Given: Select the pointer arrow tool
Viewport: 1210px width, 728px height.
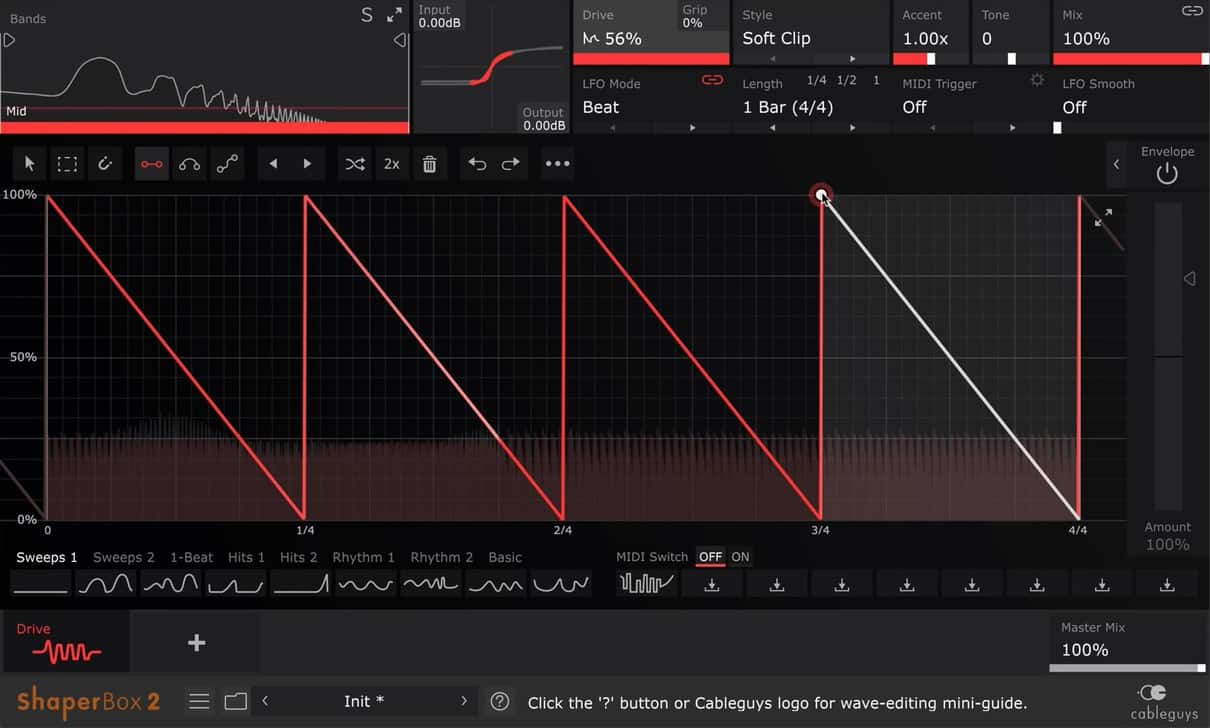Looking at the screenshot, I should [x=29, y=164].
